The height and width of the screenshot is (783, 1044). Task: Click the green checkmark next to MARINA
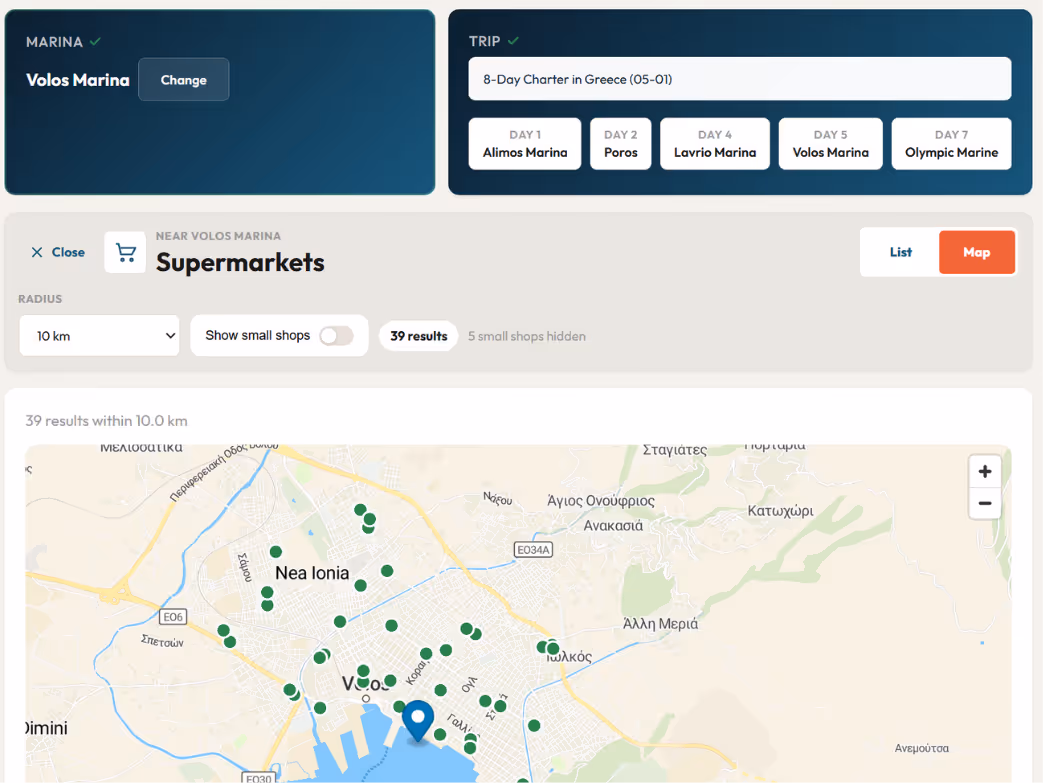pyautogui.click(x=95, y=41)
